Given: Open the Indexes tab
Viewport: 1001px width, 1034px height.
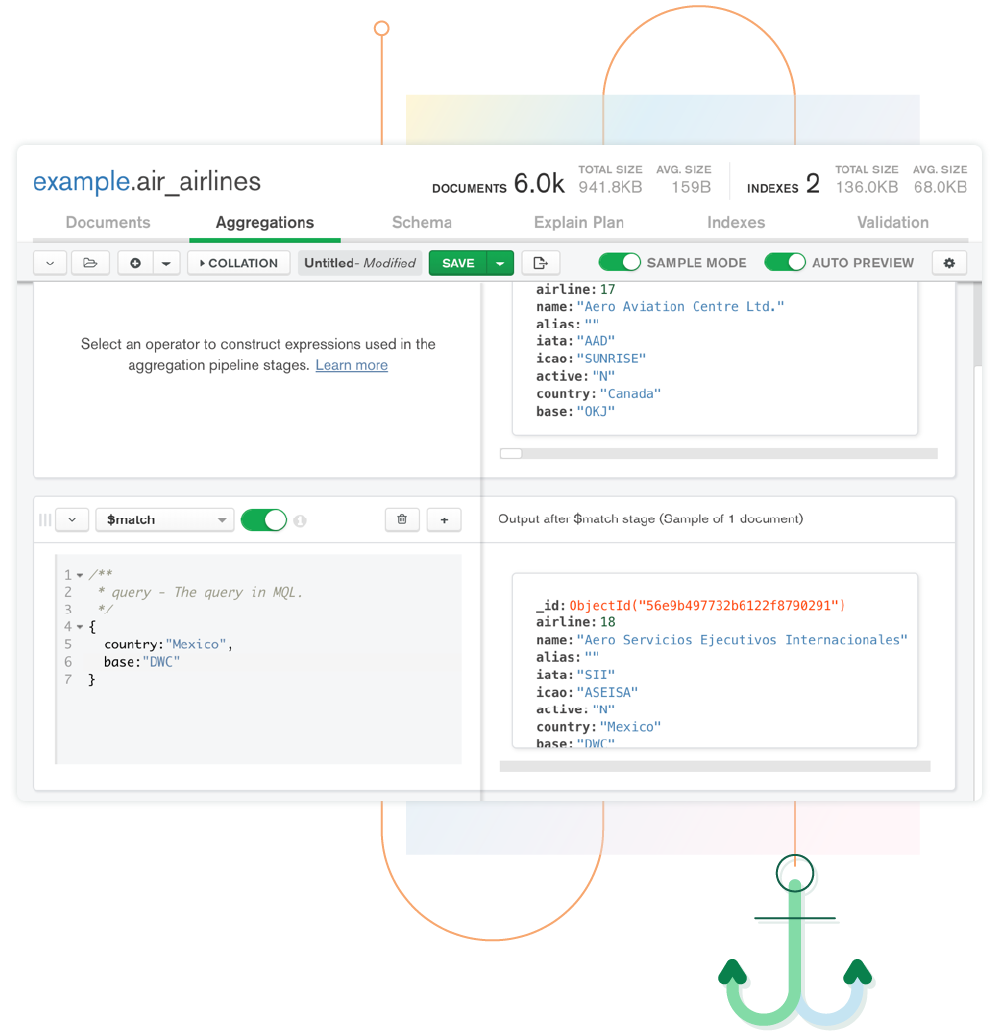Looking at the screenshot, I should click(736, 222).
